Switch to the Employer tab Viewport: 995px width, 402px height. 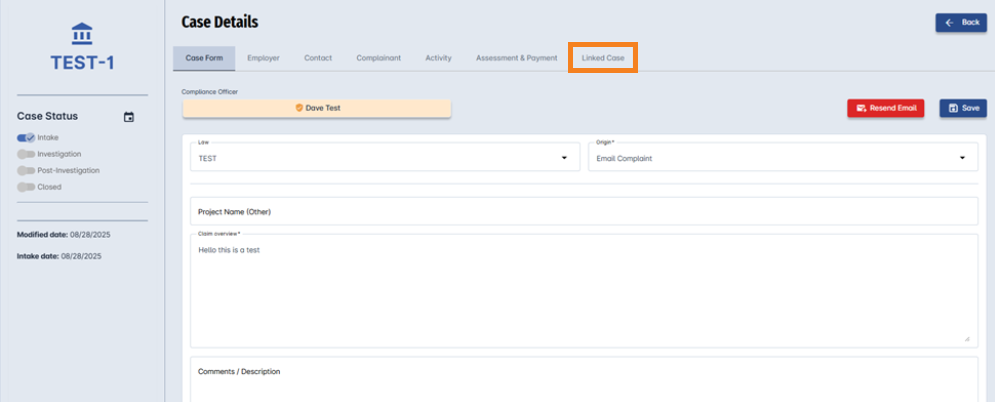(263, 58)
